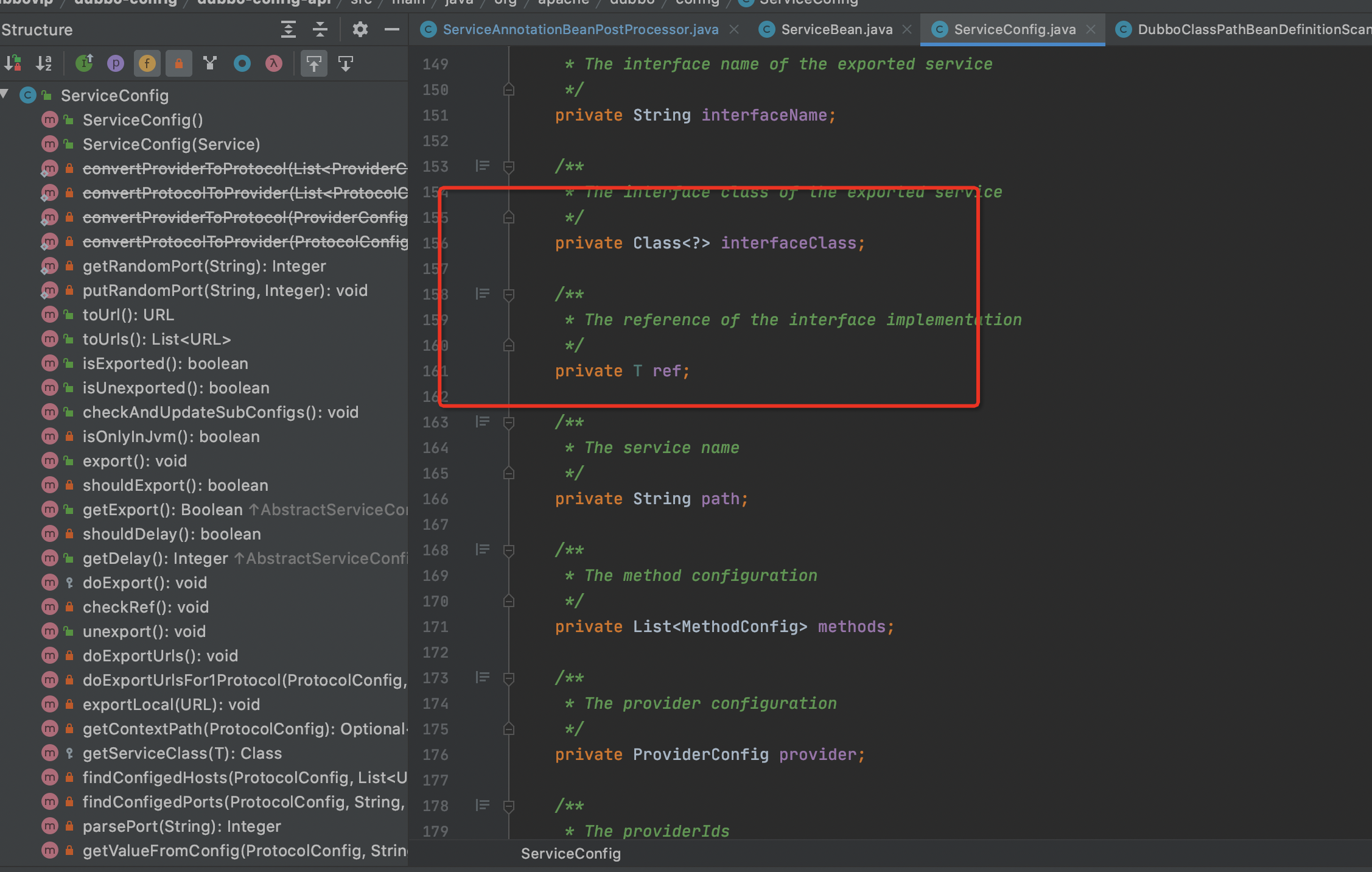Switch to ServiceBean.java tab
The height and width of the screenshot is (872, 1372).
coord(837,29)
